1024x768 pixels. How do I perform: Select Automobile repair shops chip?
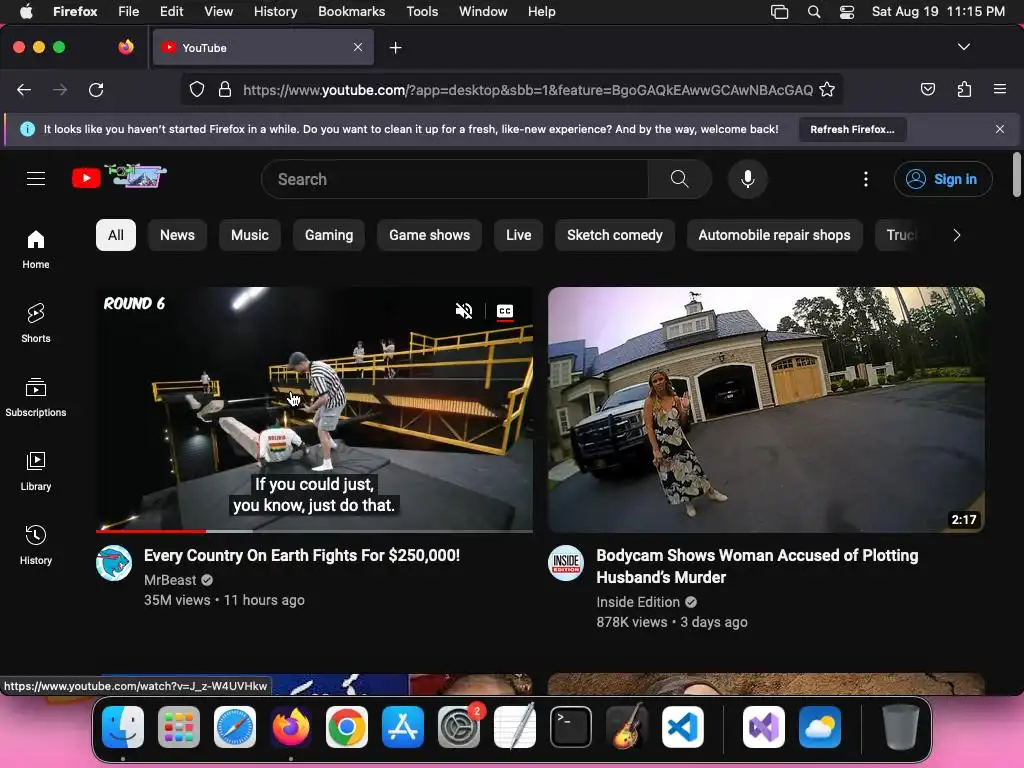pyautogui.click(x=775, y=235)
